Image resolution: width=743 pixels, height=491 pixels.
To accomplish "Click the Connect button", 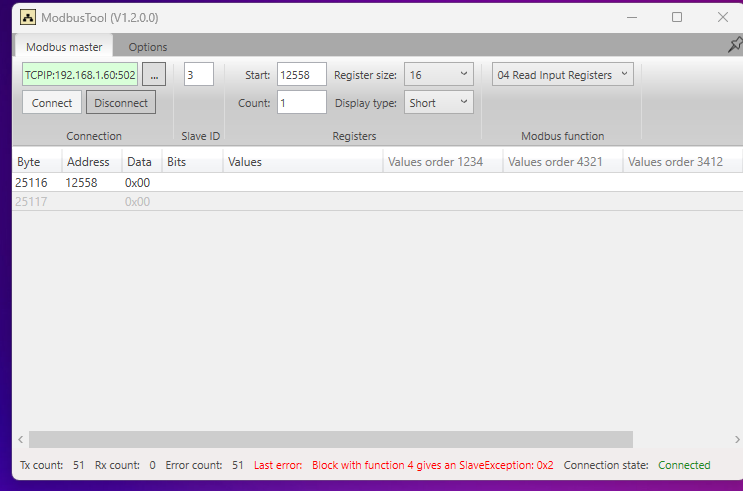I will (x=52, y=102).
